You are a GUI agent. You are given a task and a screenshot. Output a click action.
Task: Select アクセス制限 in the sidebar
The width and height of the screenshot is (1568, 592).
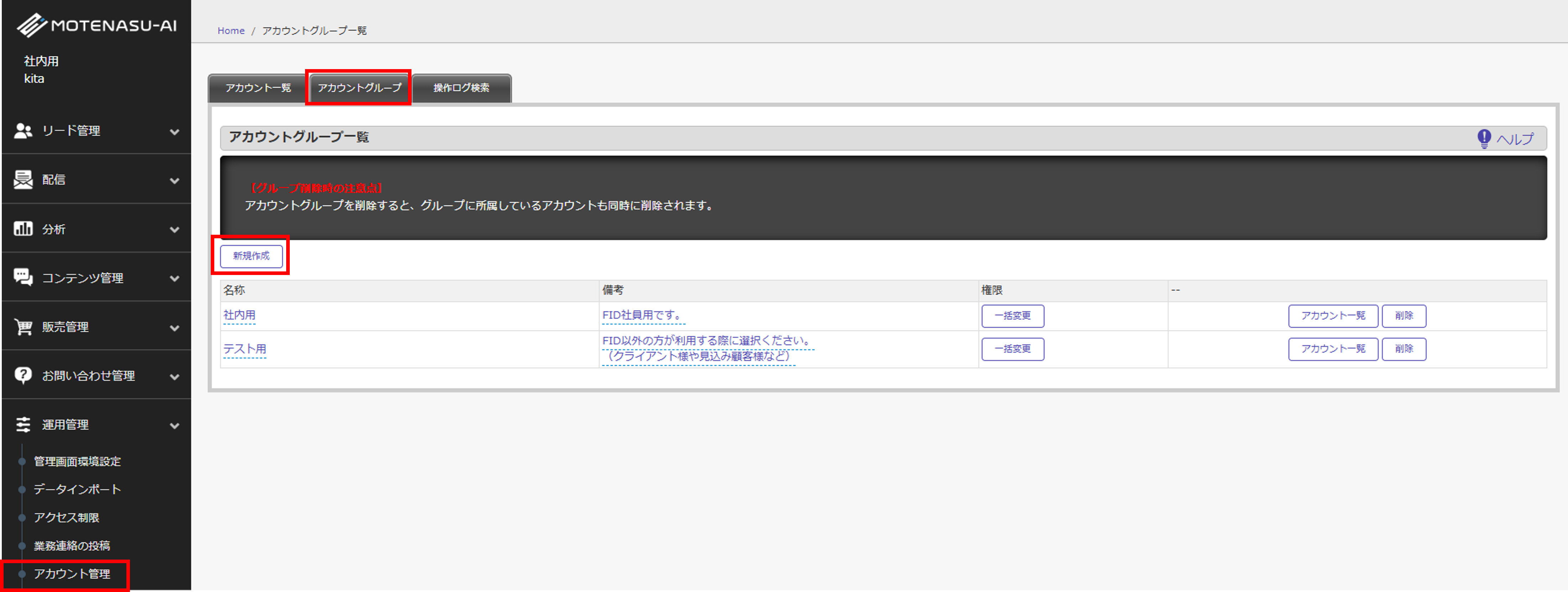pyautogui.click(x=66, y=517)
